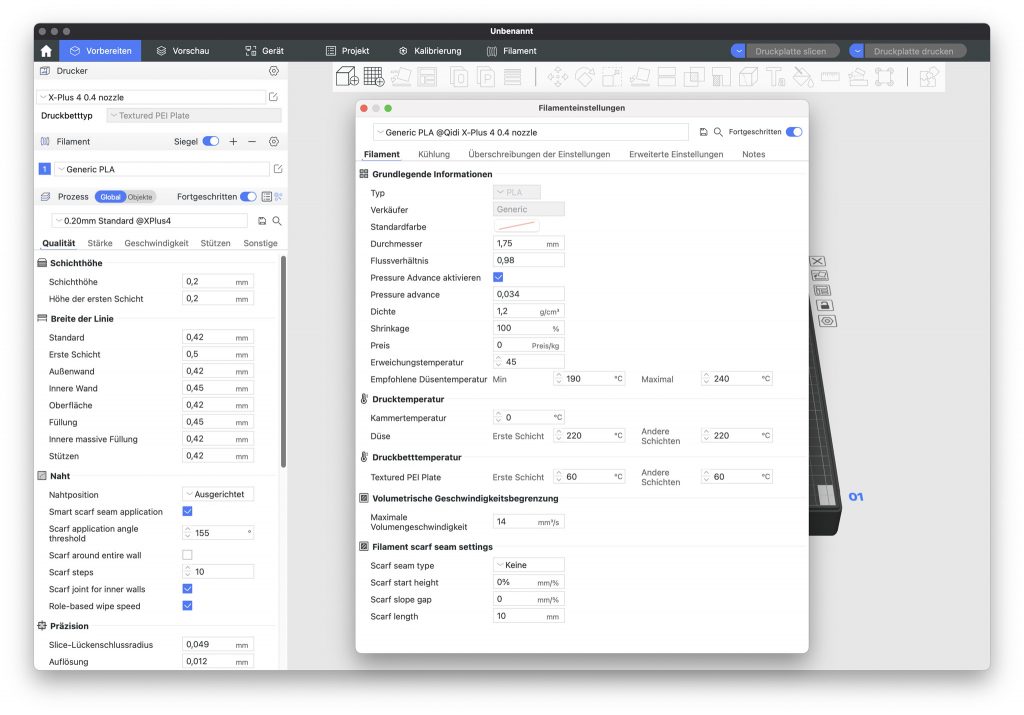Edit the Generic PLA filament preset icon
This screenshot has width=1024, height=715.
pyautogui.click(x=278, y=169)
